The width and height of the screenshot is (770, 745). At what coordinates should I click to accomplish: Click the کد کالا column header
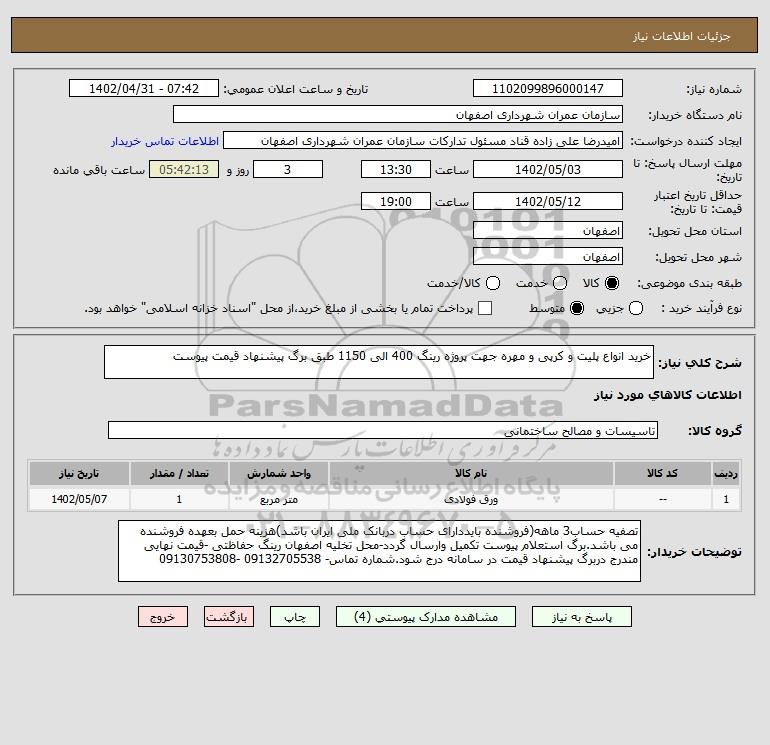(x=662, y=473)
